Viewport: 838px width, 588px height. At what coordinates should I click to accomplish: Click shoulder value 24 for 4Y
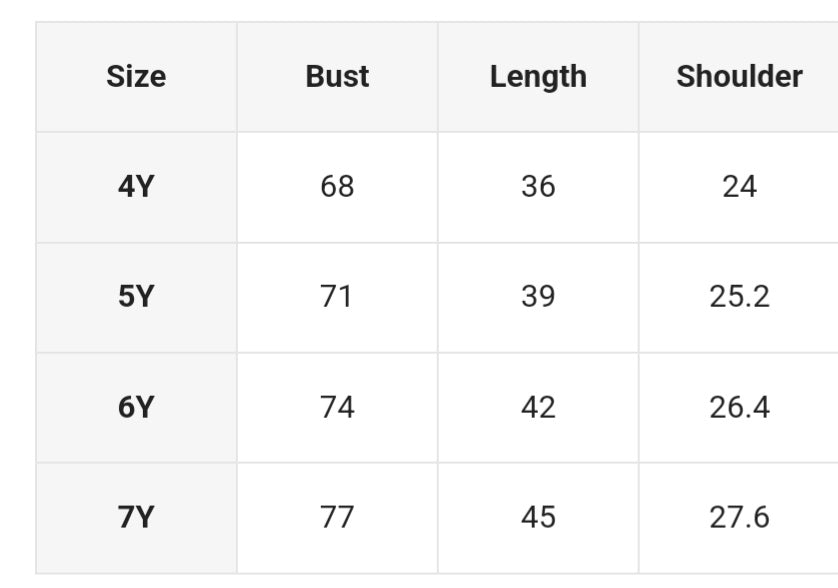(x=739, y=187)
